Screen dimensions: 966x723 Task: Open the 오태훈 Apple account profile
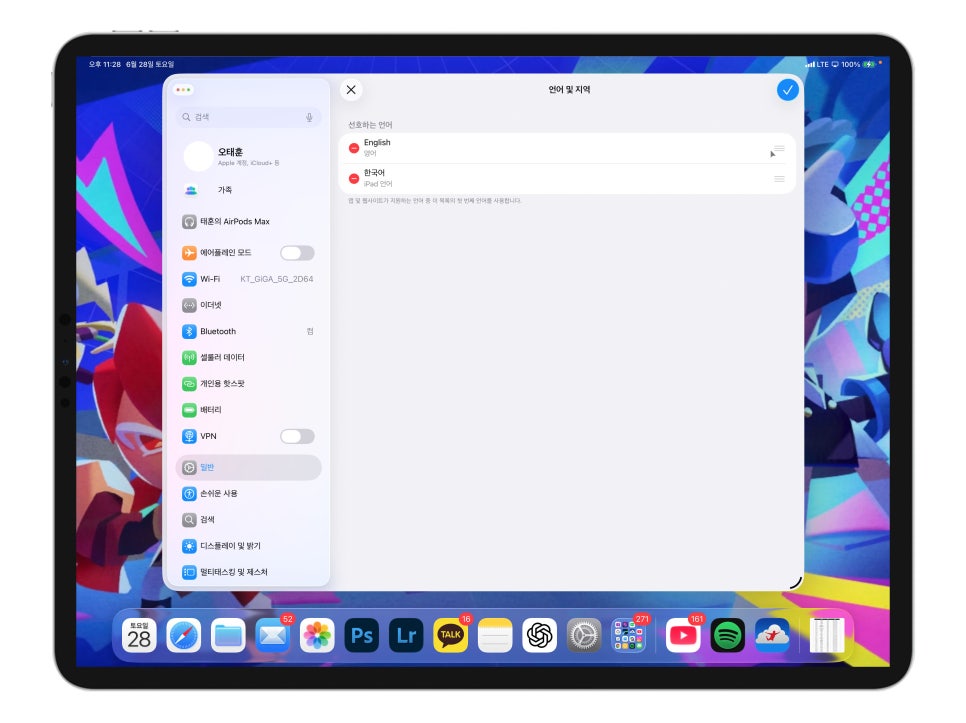[x=248, y=156]
